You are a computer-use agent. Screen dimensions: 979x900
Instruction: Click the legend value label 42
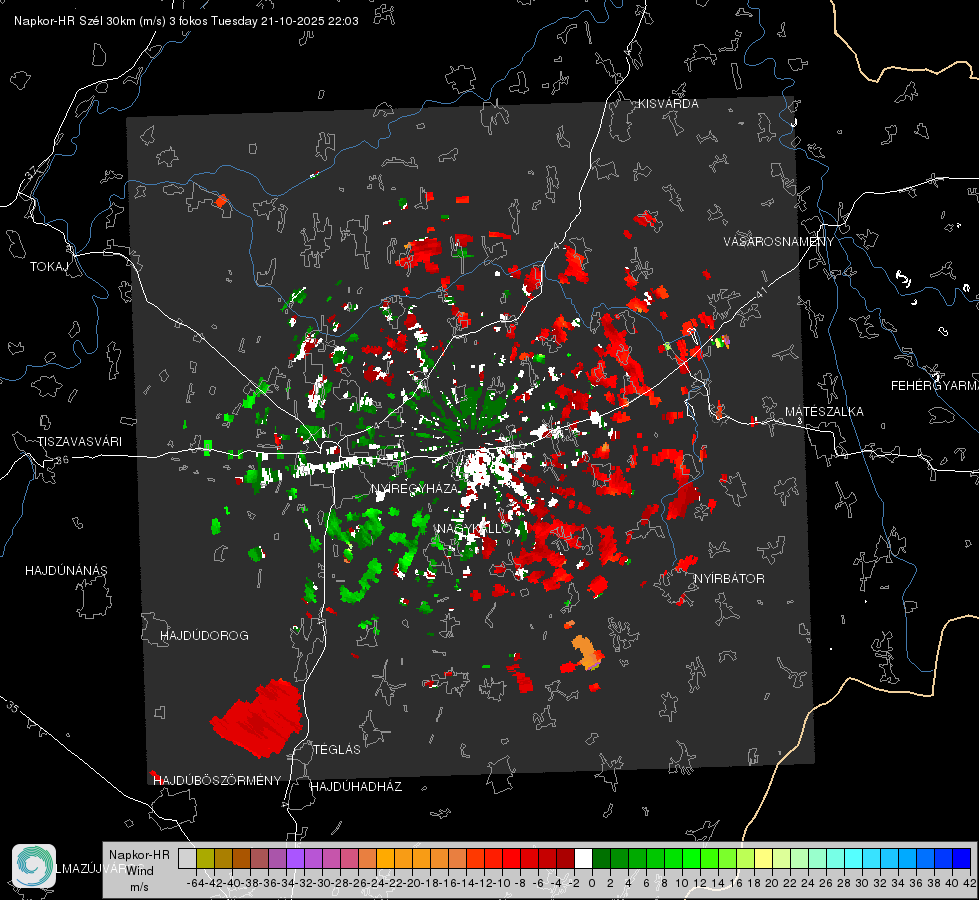pos(969,883)
